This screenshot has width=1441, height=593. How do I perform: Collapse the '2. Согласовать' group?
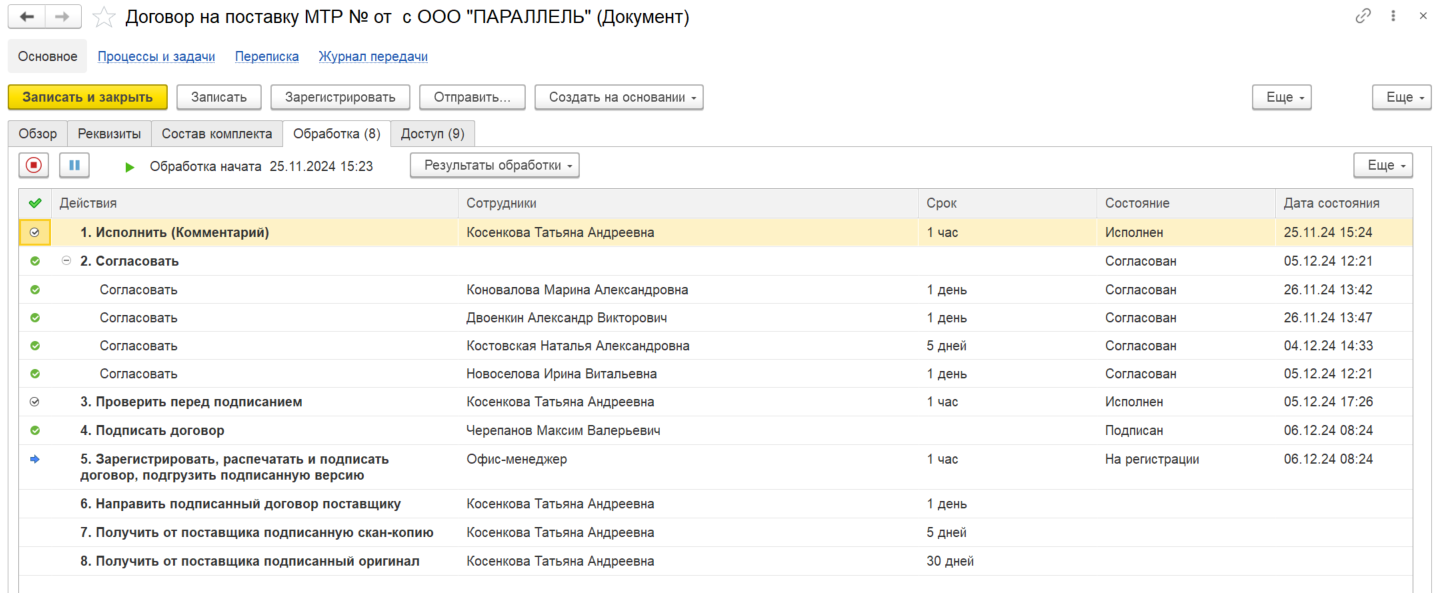point(67,261)
